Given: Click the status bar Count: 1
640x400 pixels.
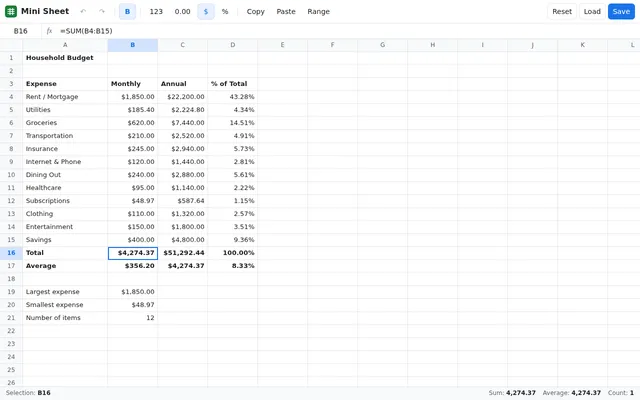Looking at the screenshot, I should click(x=621, y=393).
